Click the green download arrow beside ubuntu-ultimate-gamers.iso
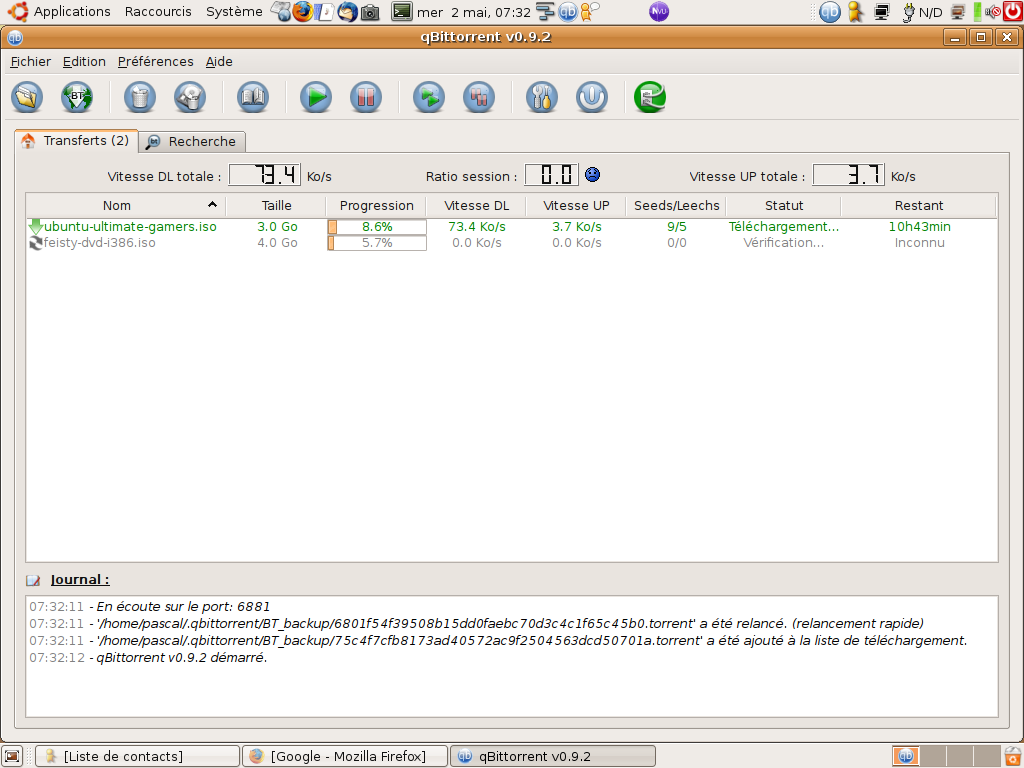Screen dimensions: 1024x768 coord(35,227)
